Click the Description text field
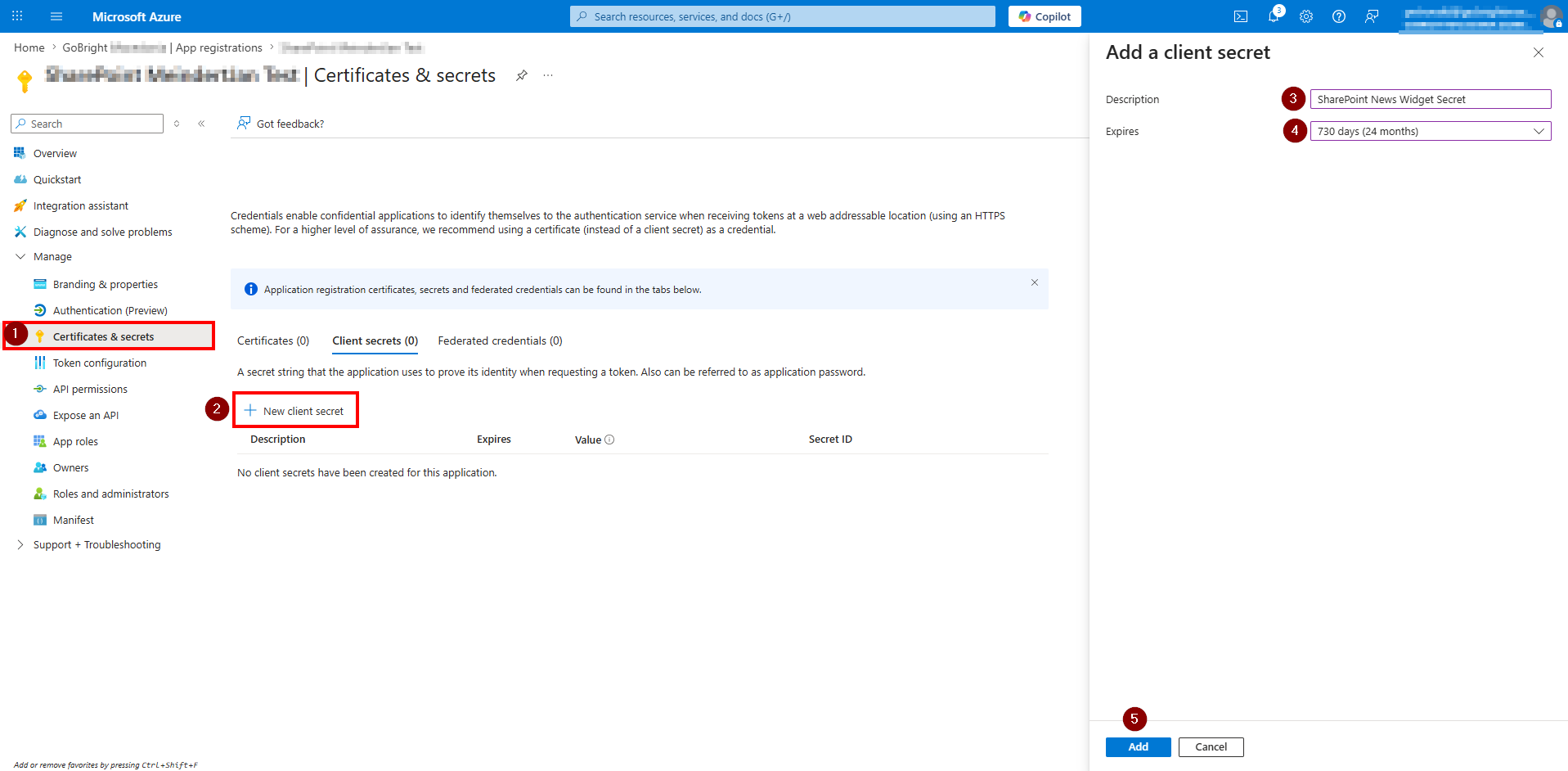Viewport: 1568px width, 771px height. [1431, 99]
